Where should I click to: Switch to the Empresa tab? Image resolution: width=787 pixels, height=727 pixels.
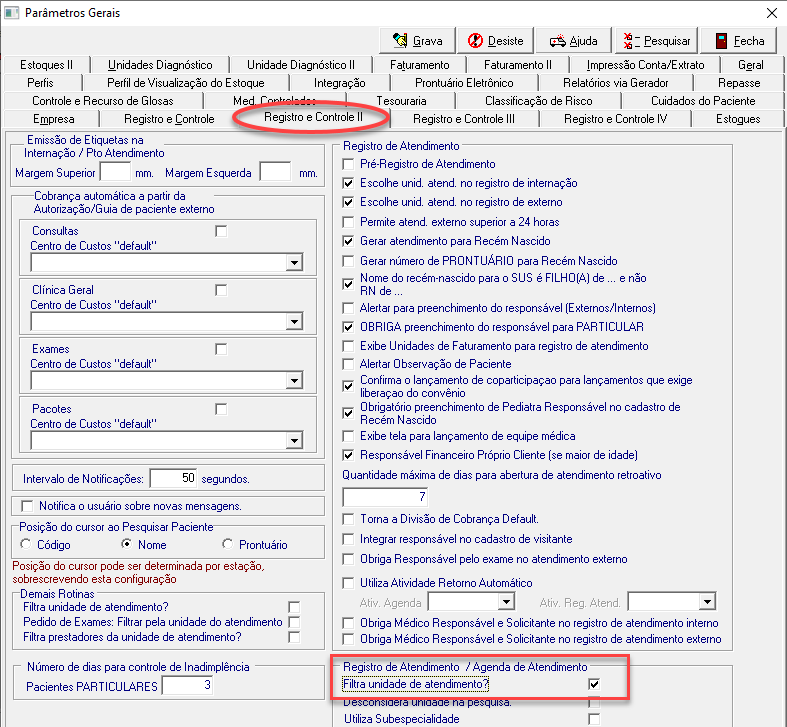pos(53,119)
